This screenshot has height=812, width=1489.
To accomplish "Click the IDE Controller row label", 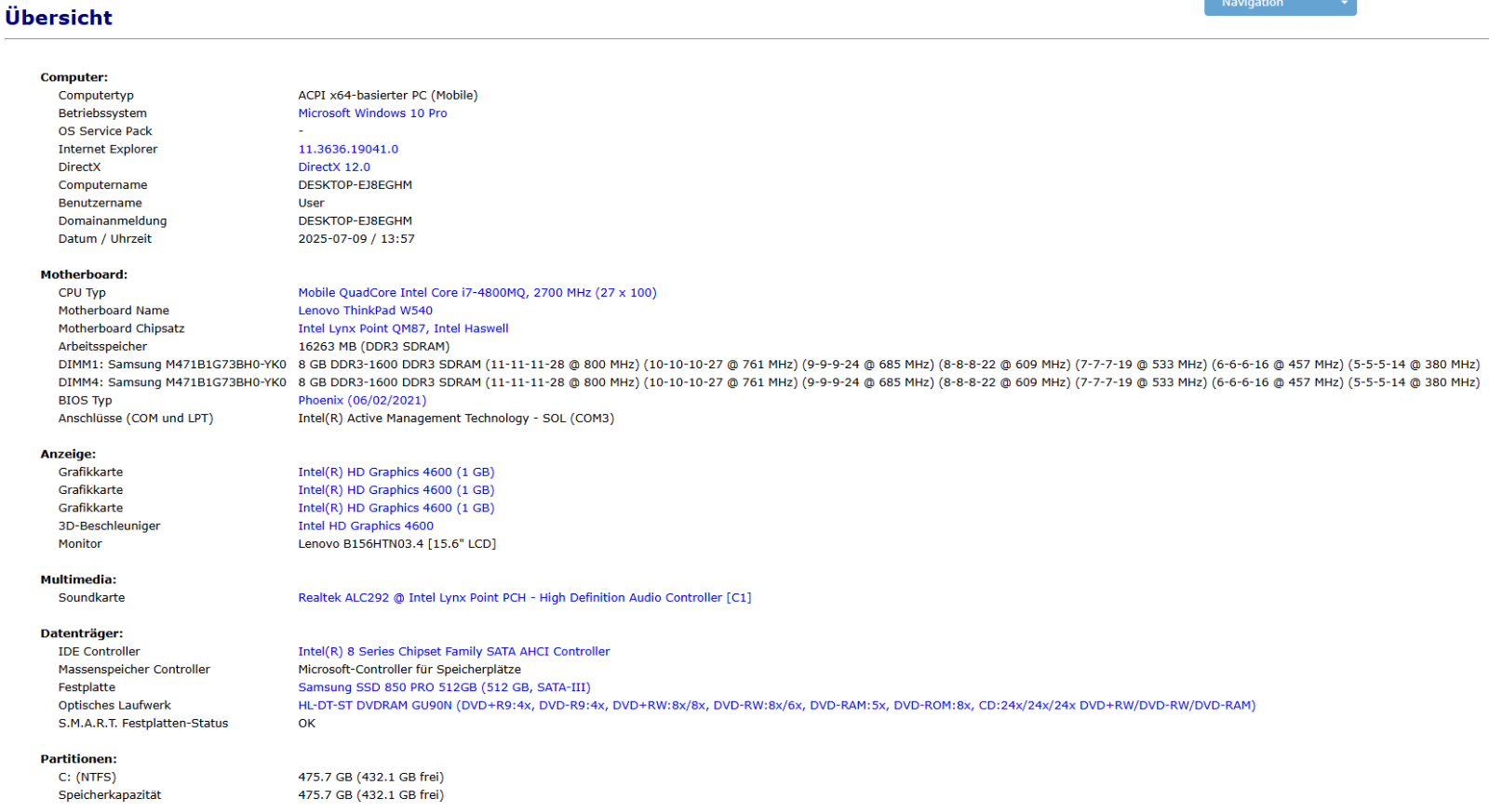I will point(99,652).
